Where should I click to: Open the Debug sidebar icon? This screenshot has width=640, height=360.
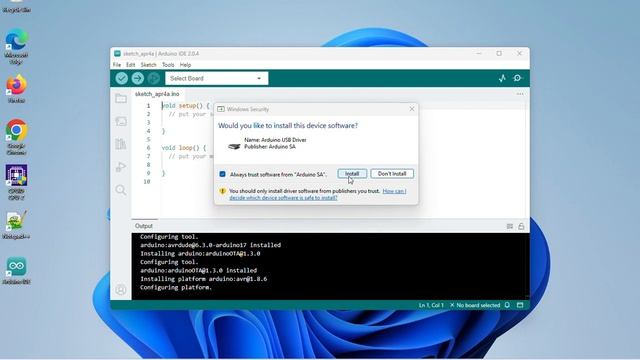(121, 167)
